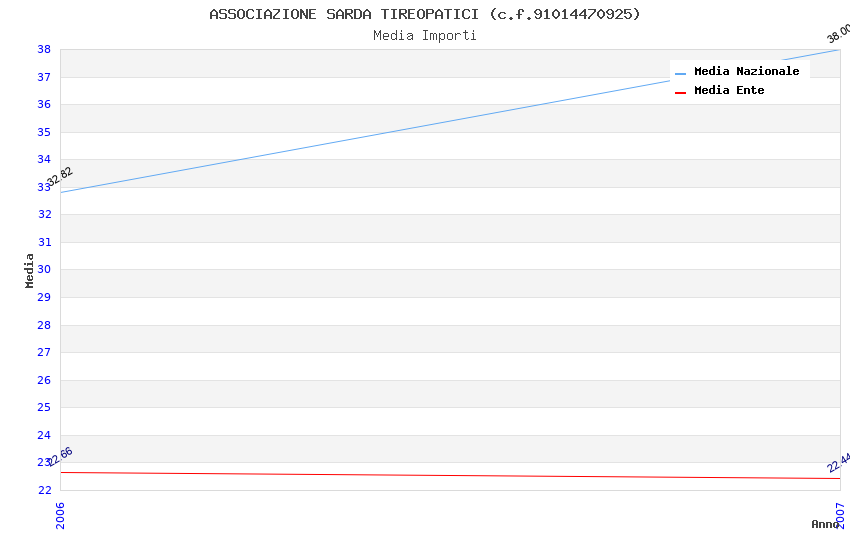Image resolution: width=850 pixels, height=550 pixels.
Task: Click the y-axis value 37
Action: click(44, 77)
